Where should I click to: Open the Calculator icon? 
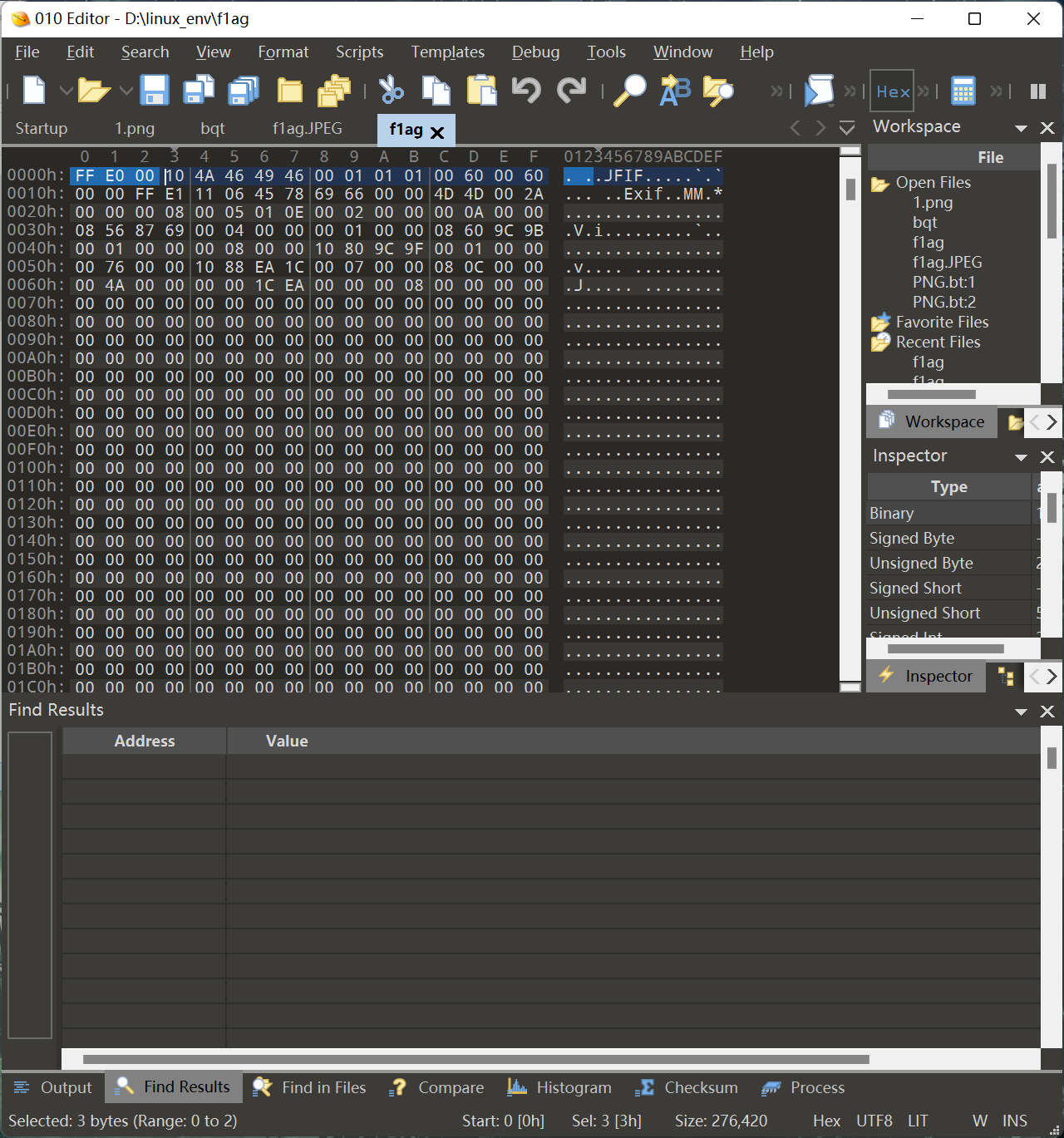963,90
